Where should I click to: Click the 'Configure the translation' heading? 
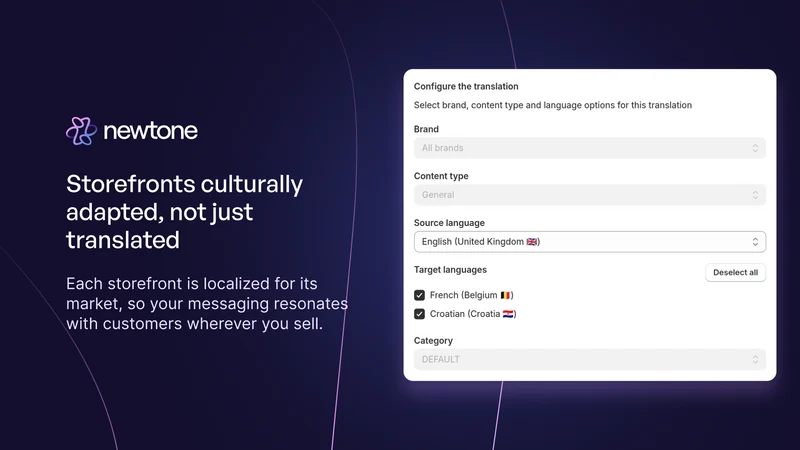click(466, 86)
